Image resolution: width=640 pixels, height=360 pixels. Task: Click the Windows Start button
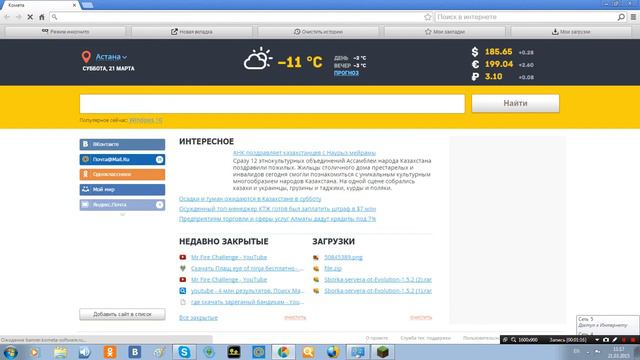(x=10, y=352)
